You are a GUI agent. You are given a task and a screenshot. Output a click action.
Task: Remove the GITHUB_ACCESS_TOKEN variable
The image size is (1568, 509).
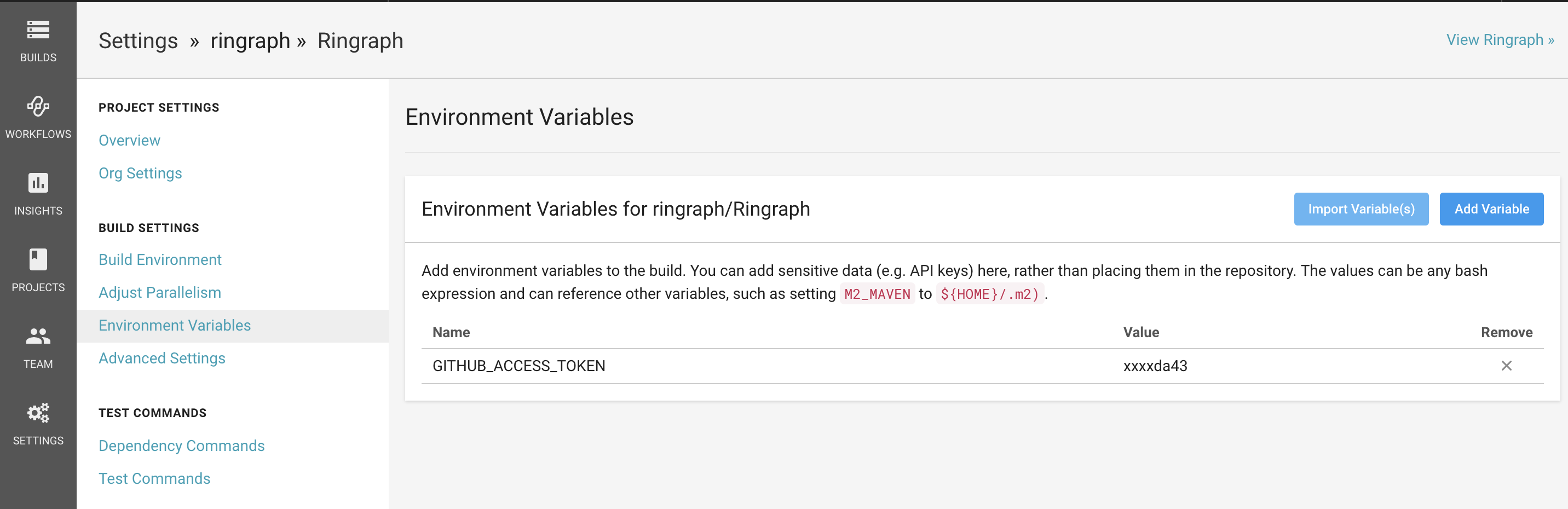(1506, 366)
